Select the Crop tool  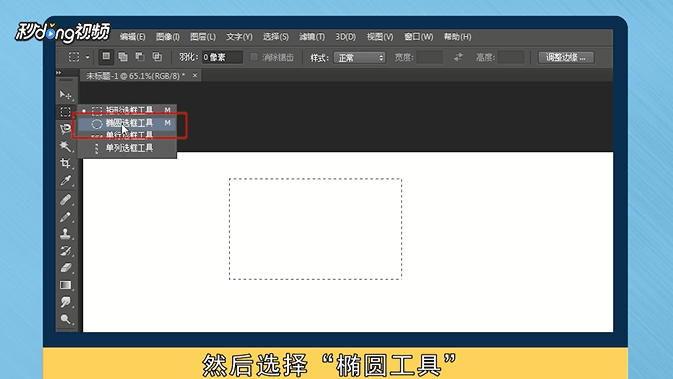[65, 163]
